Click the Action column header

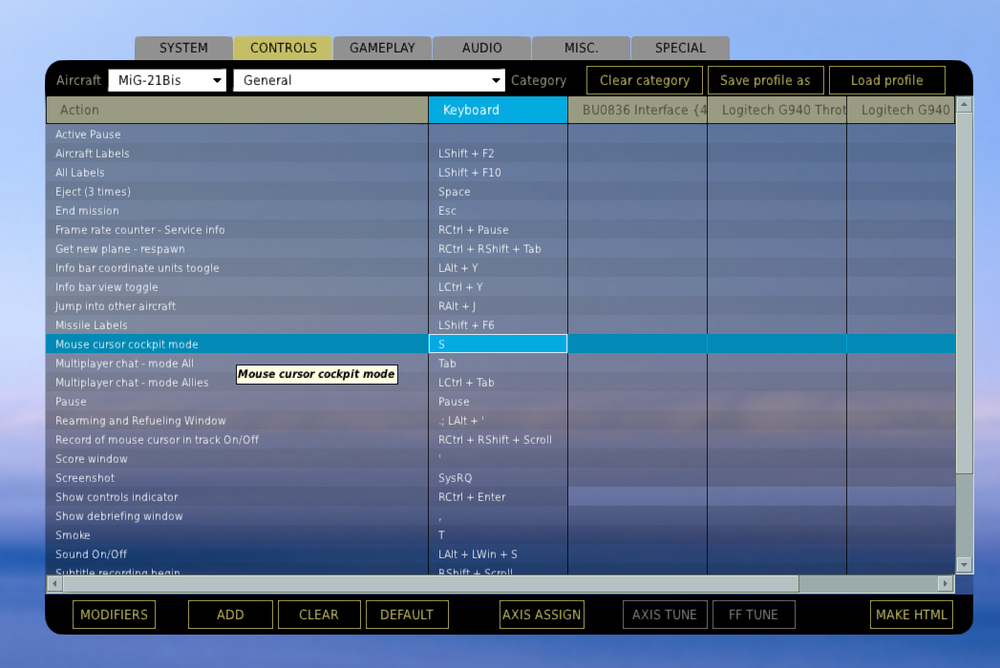tap(237, 110)
